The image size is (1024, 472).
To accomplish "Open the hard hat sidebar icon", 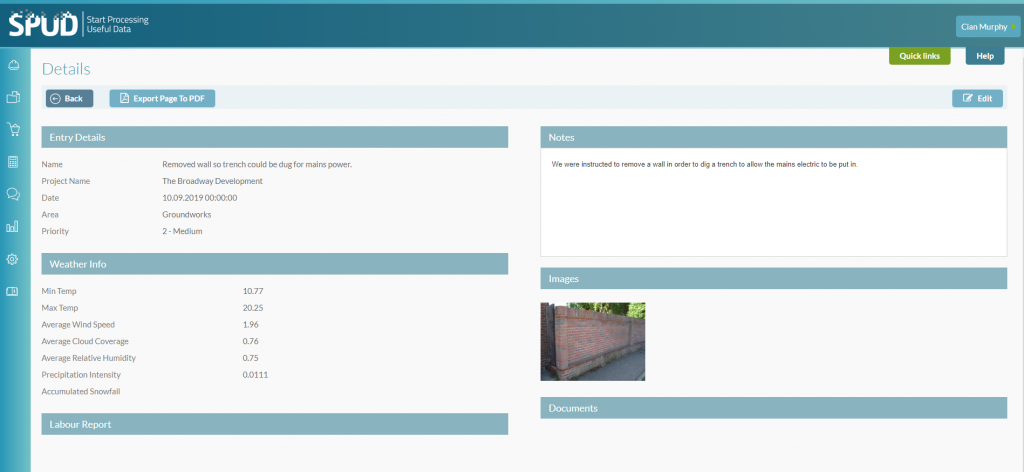I will point(12,65).
